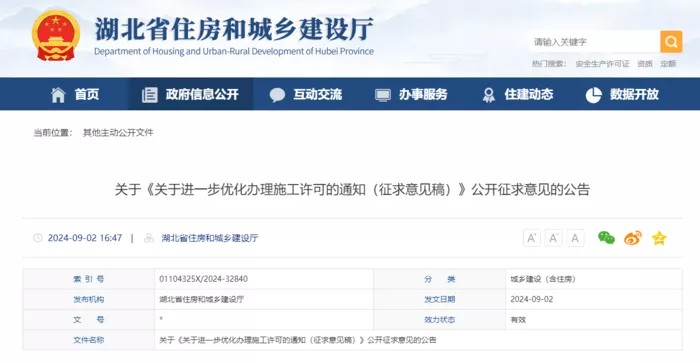Image resolution: width=700 pixels, height=363 pixels.
Task: Click the 发布机构 label cell
Action: (88, 300)
